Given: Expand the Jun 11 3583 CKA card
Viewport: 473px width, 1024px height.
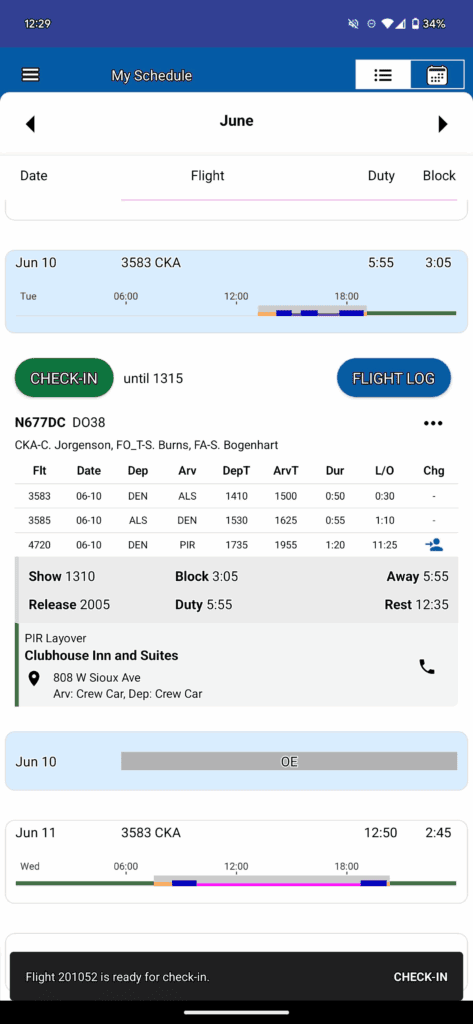Looking at the screenshot, I should tap(236, 861).
